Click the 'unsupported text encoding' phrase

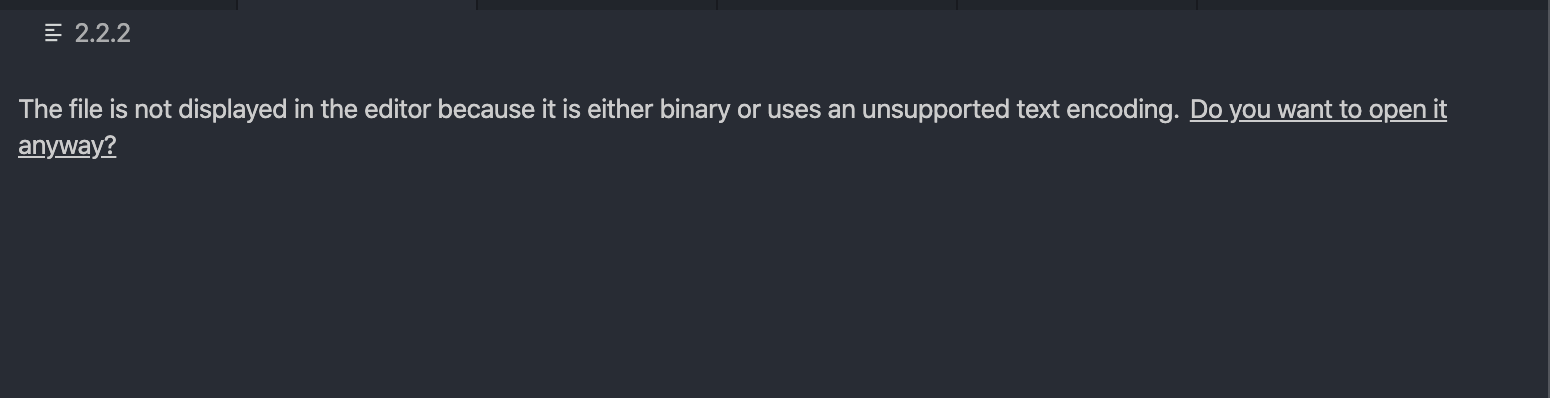[1020, 110]
